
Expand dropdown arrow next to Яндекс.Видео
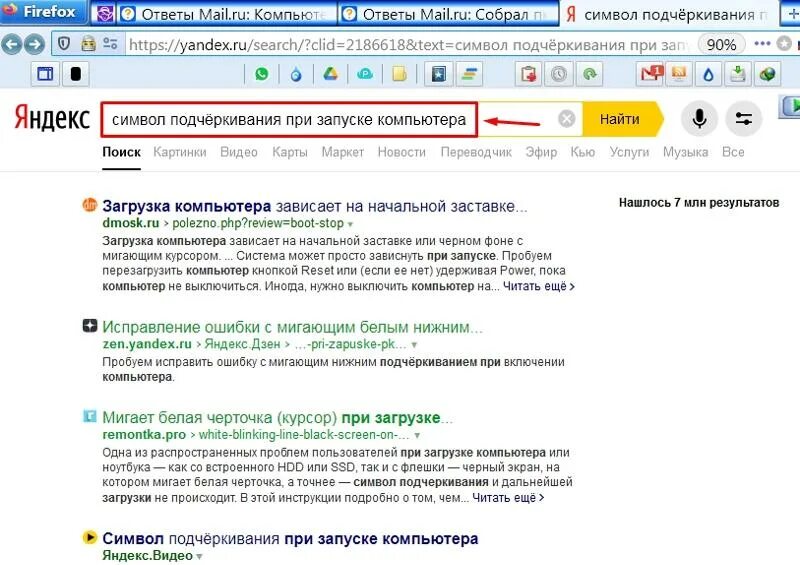coord(199,556)
